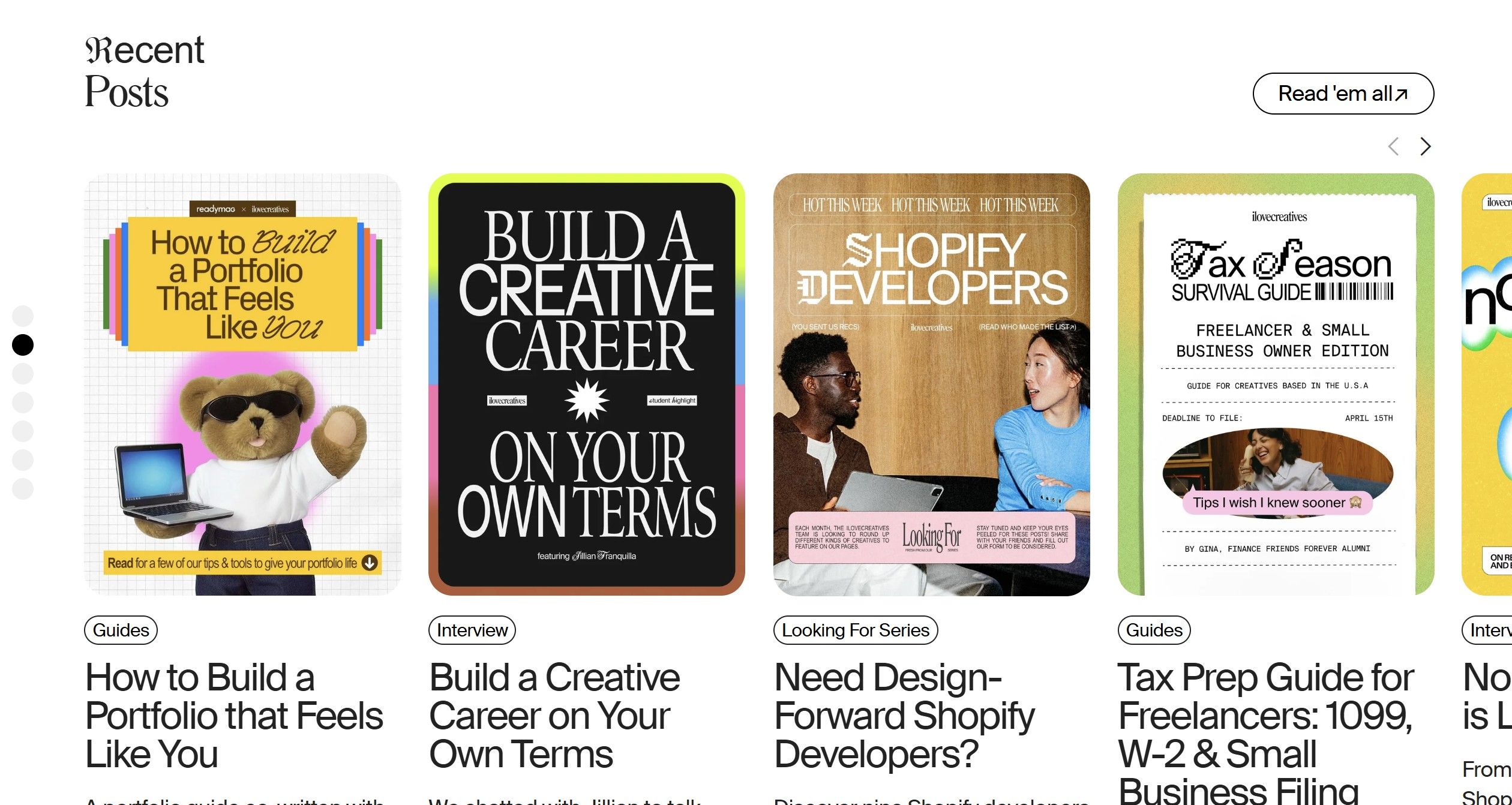
Task: Open the Tax Season Survival Guide image
Action: (1276, 385)
